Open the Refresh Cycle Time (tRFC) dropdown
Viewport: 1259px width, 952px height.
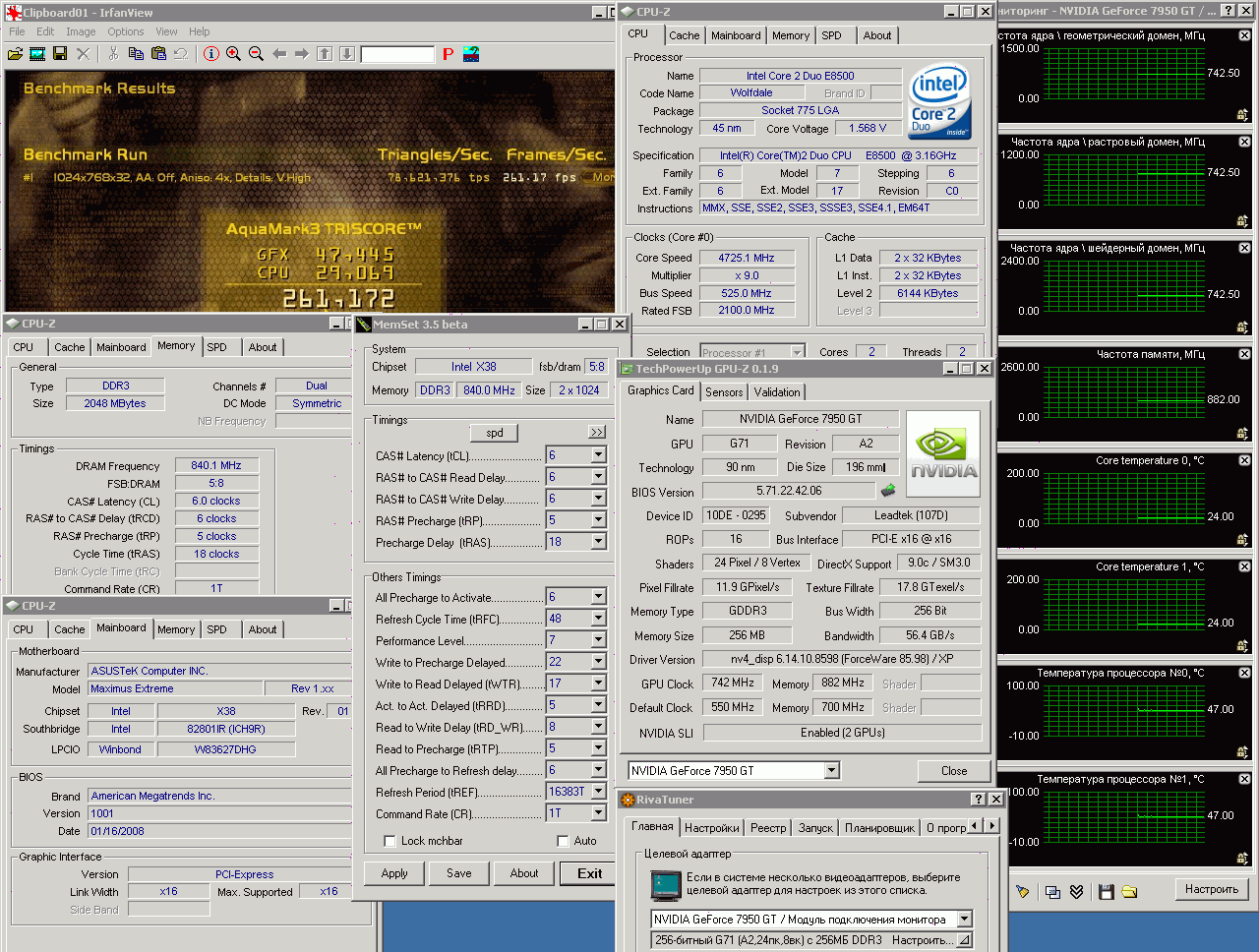(x=598, y=620)
